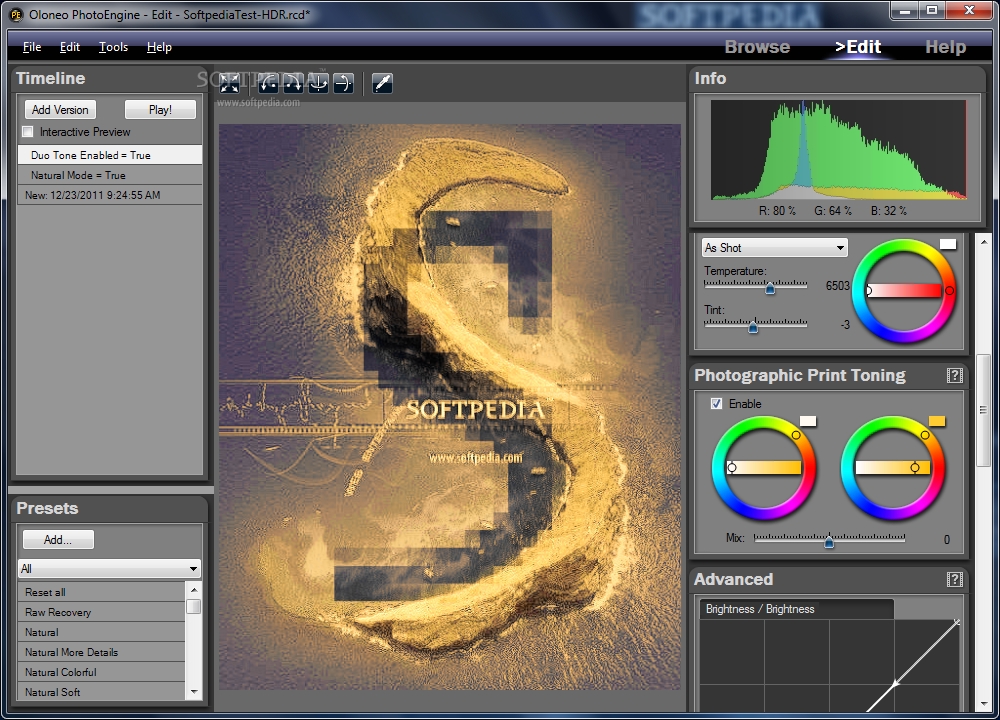
Task: Switch to the Browse section
Action: click(x=757, y=47)
